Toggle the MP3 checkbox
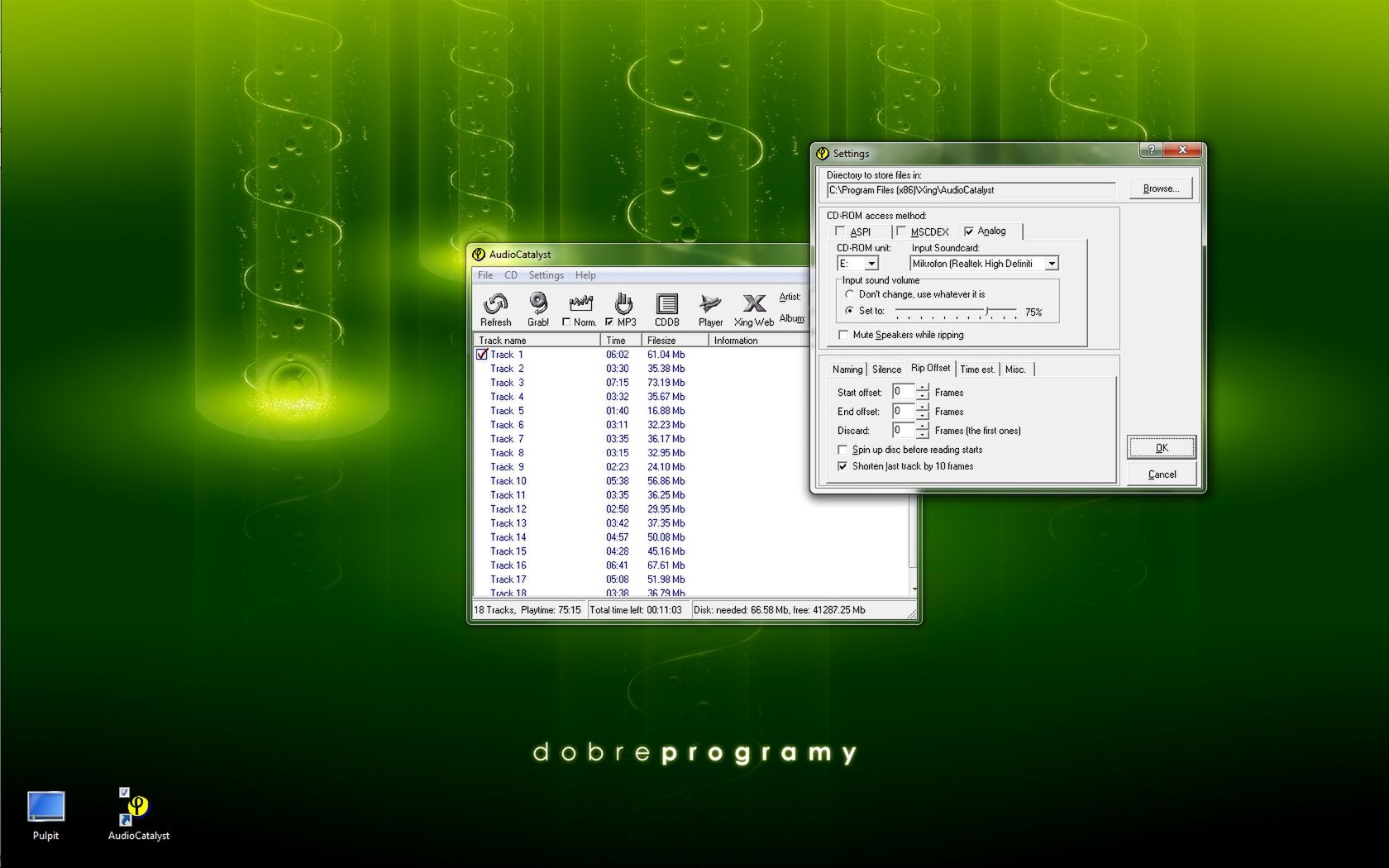 tap(609, 322)
